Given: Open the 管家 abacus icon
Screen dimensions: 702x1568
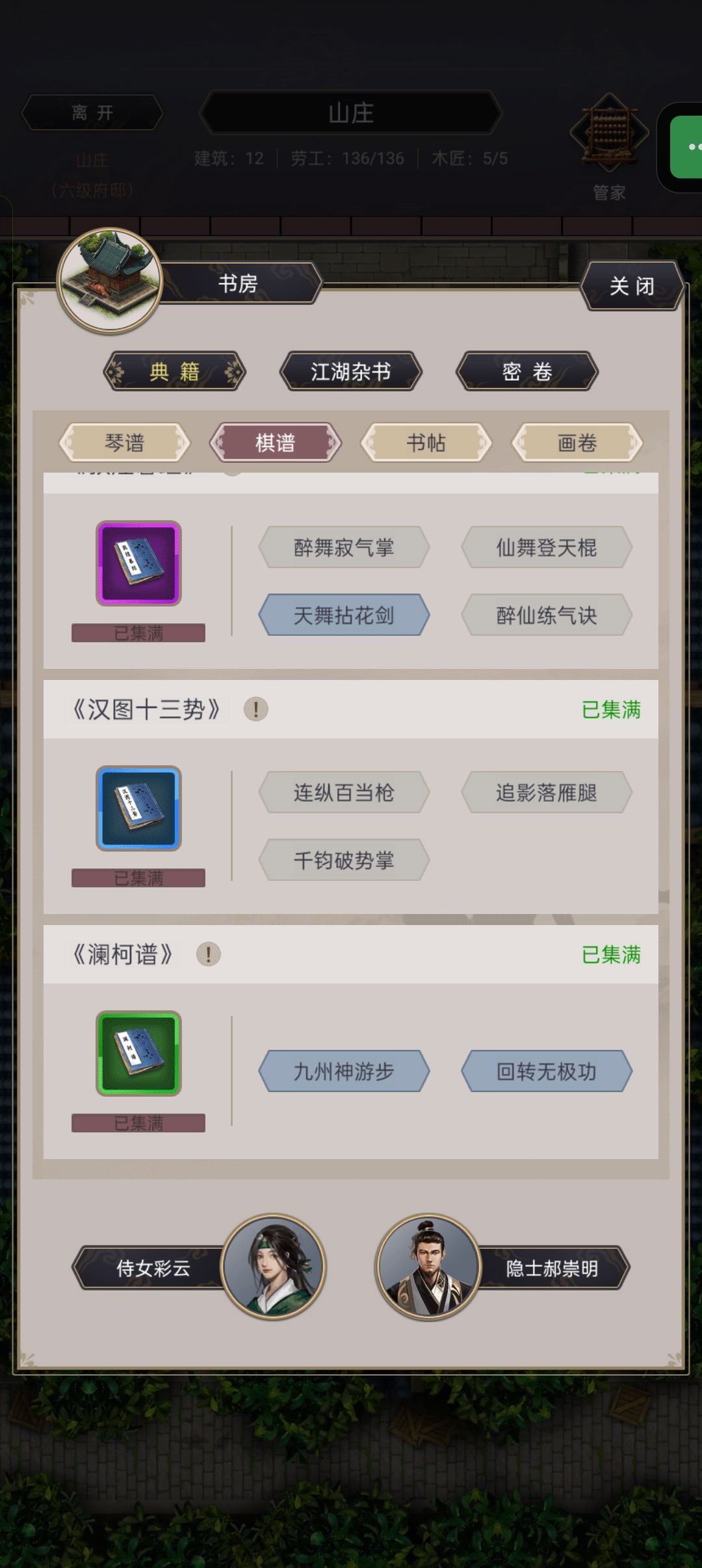Looking at the screenshot, I should [x=609, y=133].
